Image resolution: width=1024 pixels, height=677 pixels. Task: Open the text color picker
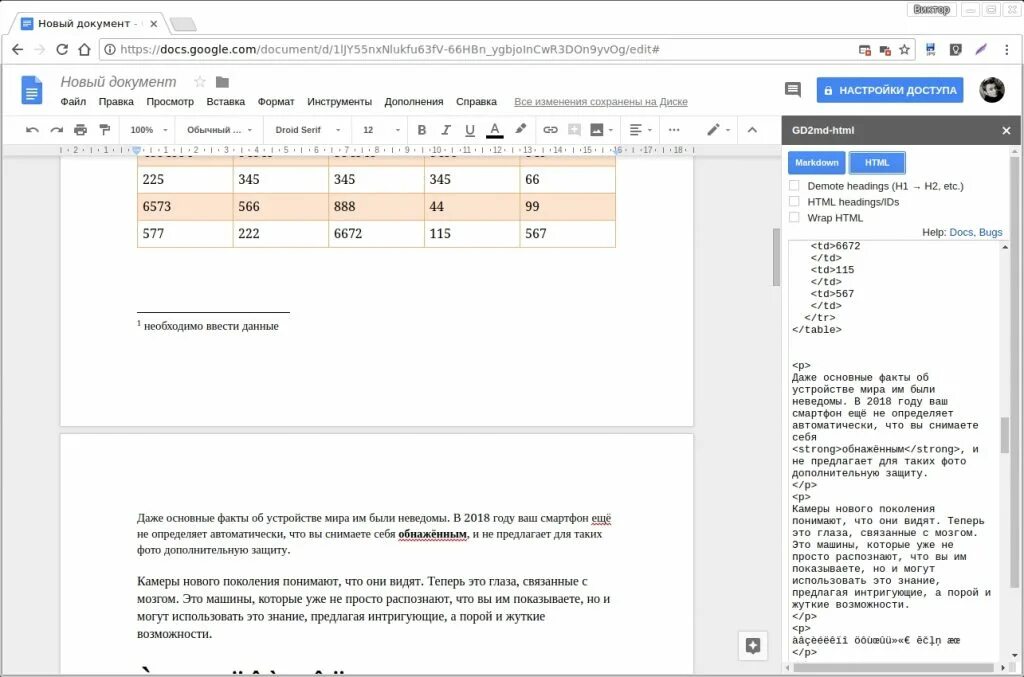point(495,130)
